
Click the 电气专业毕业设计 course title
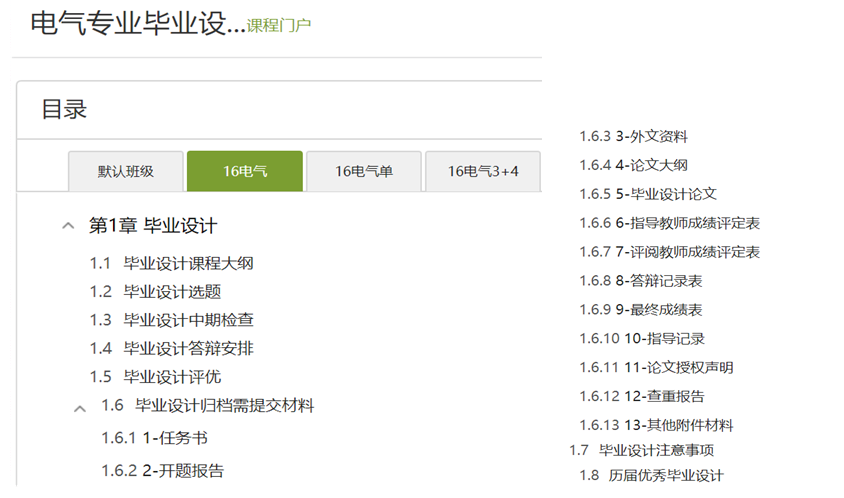pyautogui.click(x=138, y=24)
